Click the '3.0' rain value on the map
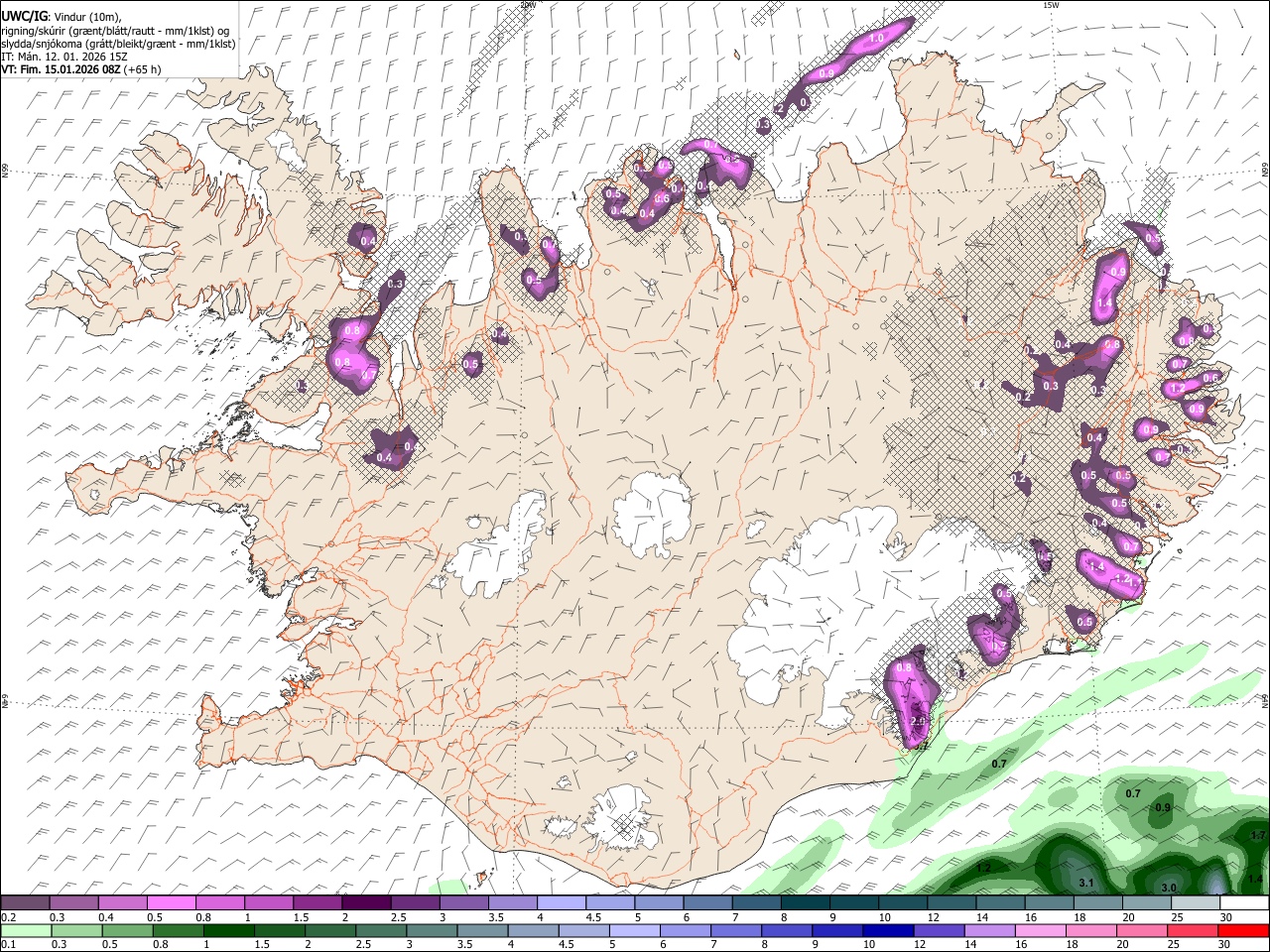 click(1169, 888)
